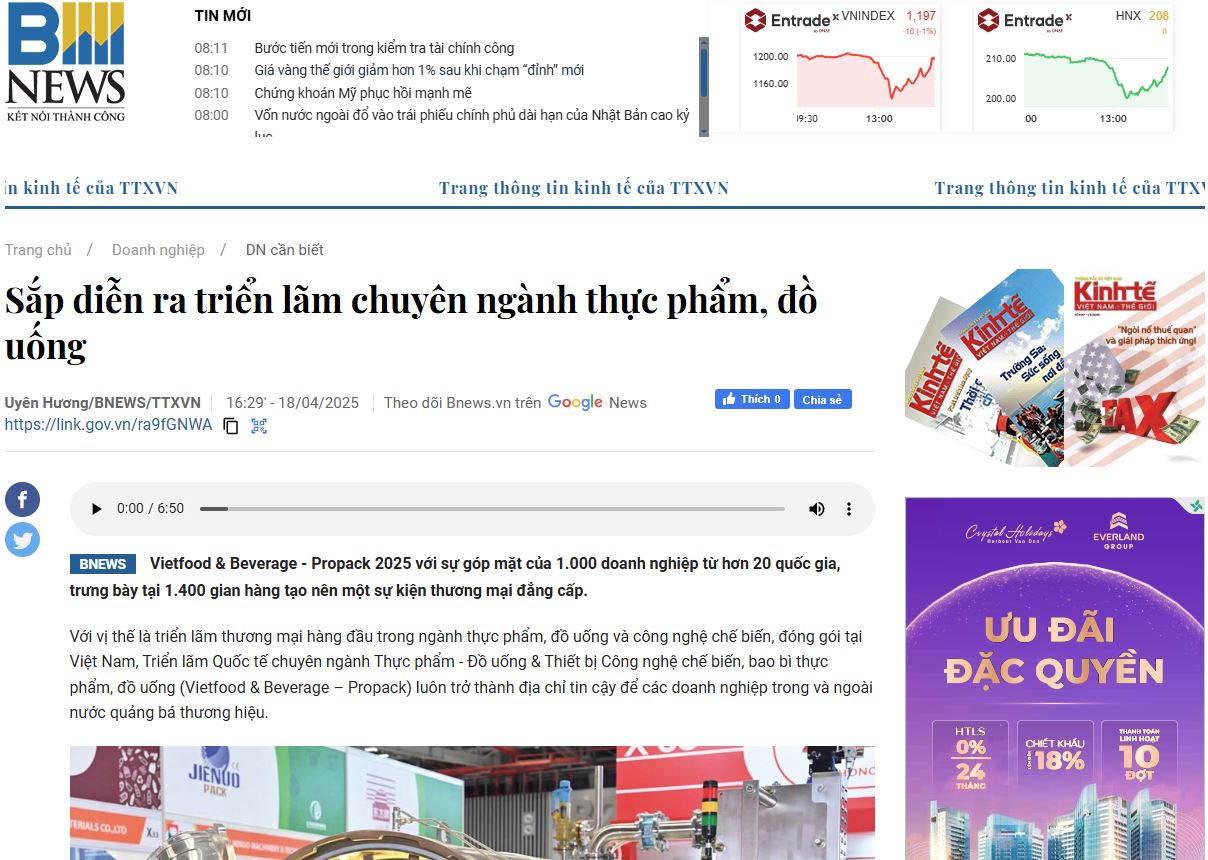The image size is (1208, 860).
Task: Open the VNINDEX Entrade chart
Action: click(x=840, y=68)
